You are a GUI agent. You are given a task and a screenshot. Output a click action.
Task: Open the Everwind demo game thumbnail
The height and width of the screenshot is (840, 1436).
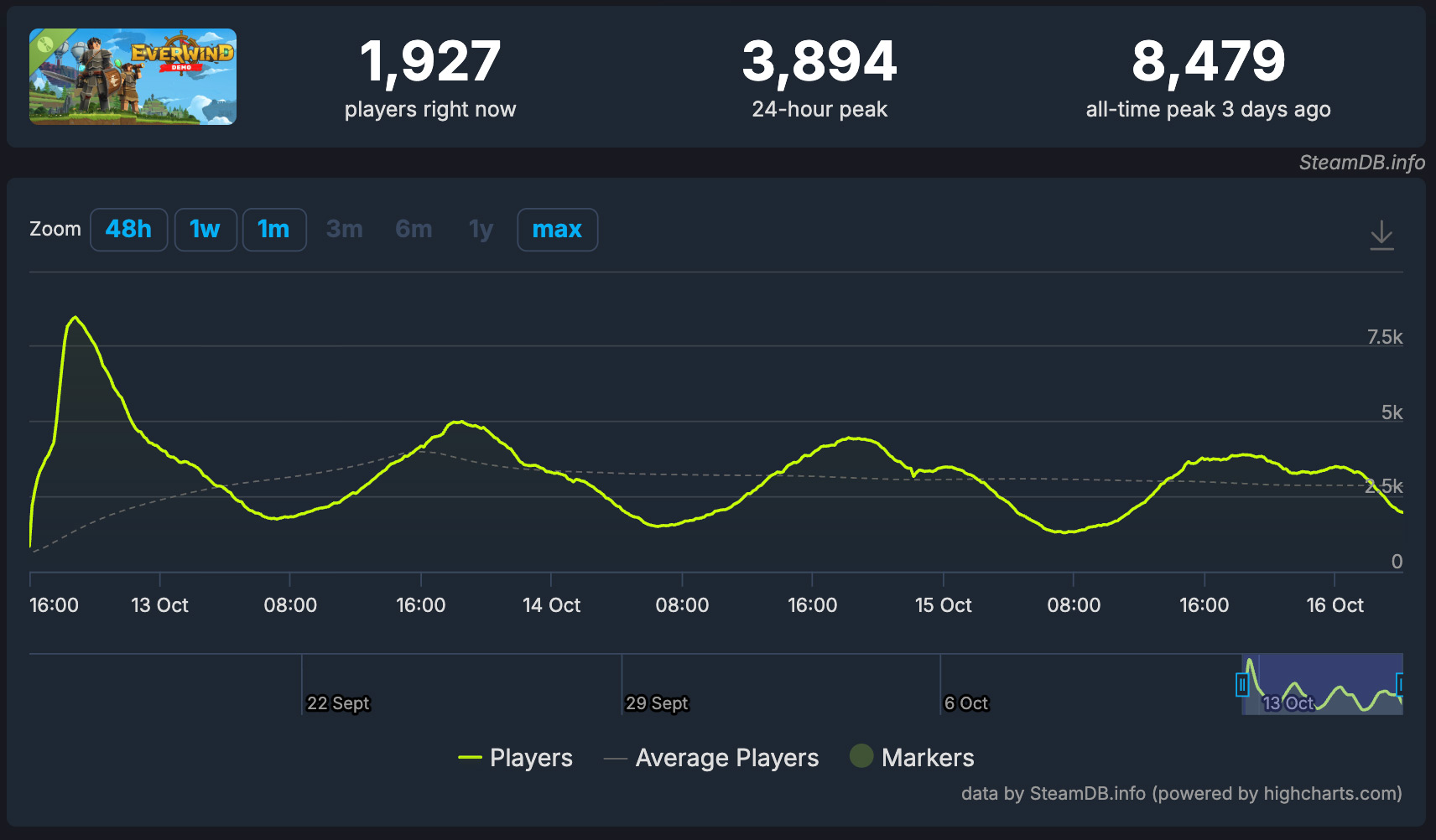tap(133, 76)
